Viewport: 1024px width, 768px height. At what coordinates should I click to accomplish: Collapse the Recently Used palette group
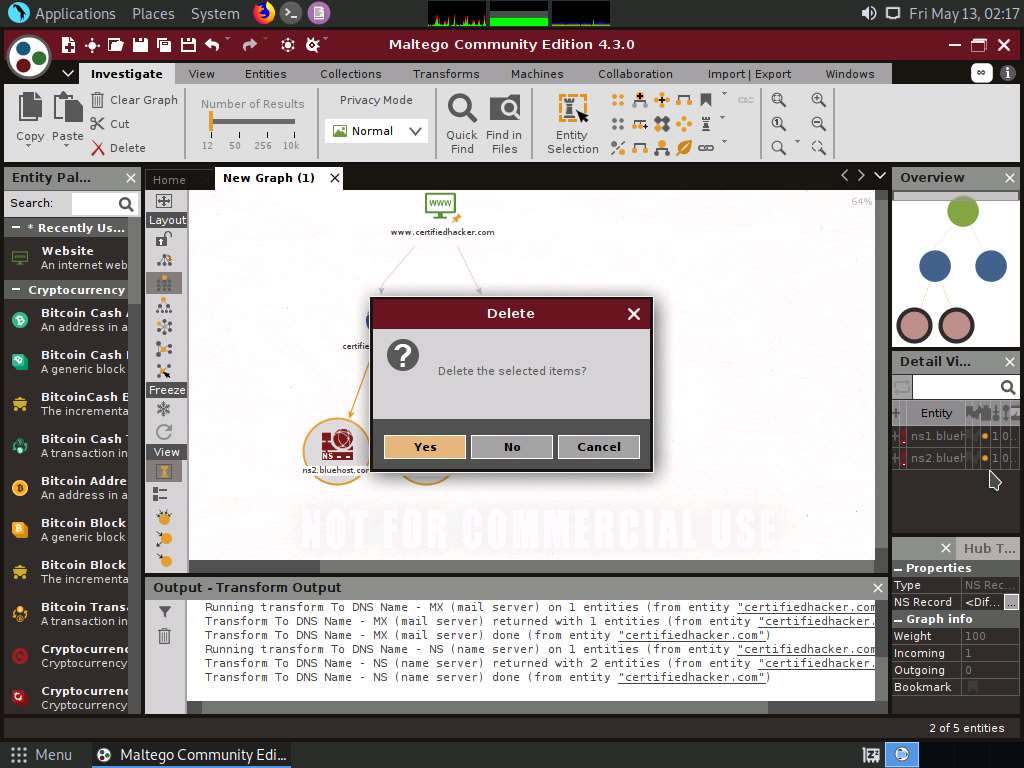16,227
